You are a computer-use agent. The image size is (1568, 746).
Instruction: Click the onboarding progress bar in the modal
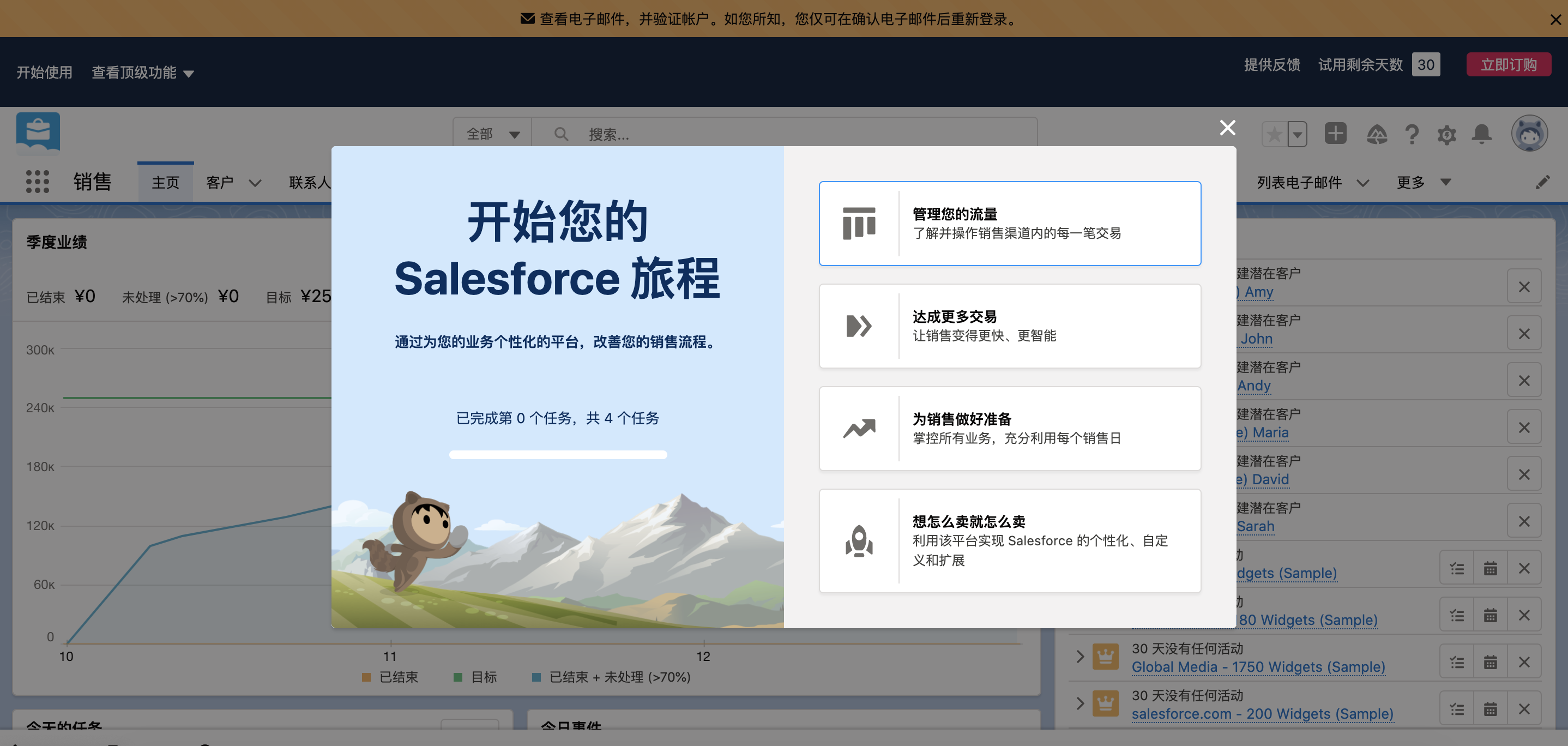tap(558, 454)
